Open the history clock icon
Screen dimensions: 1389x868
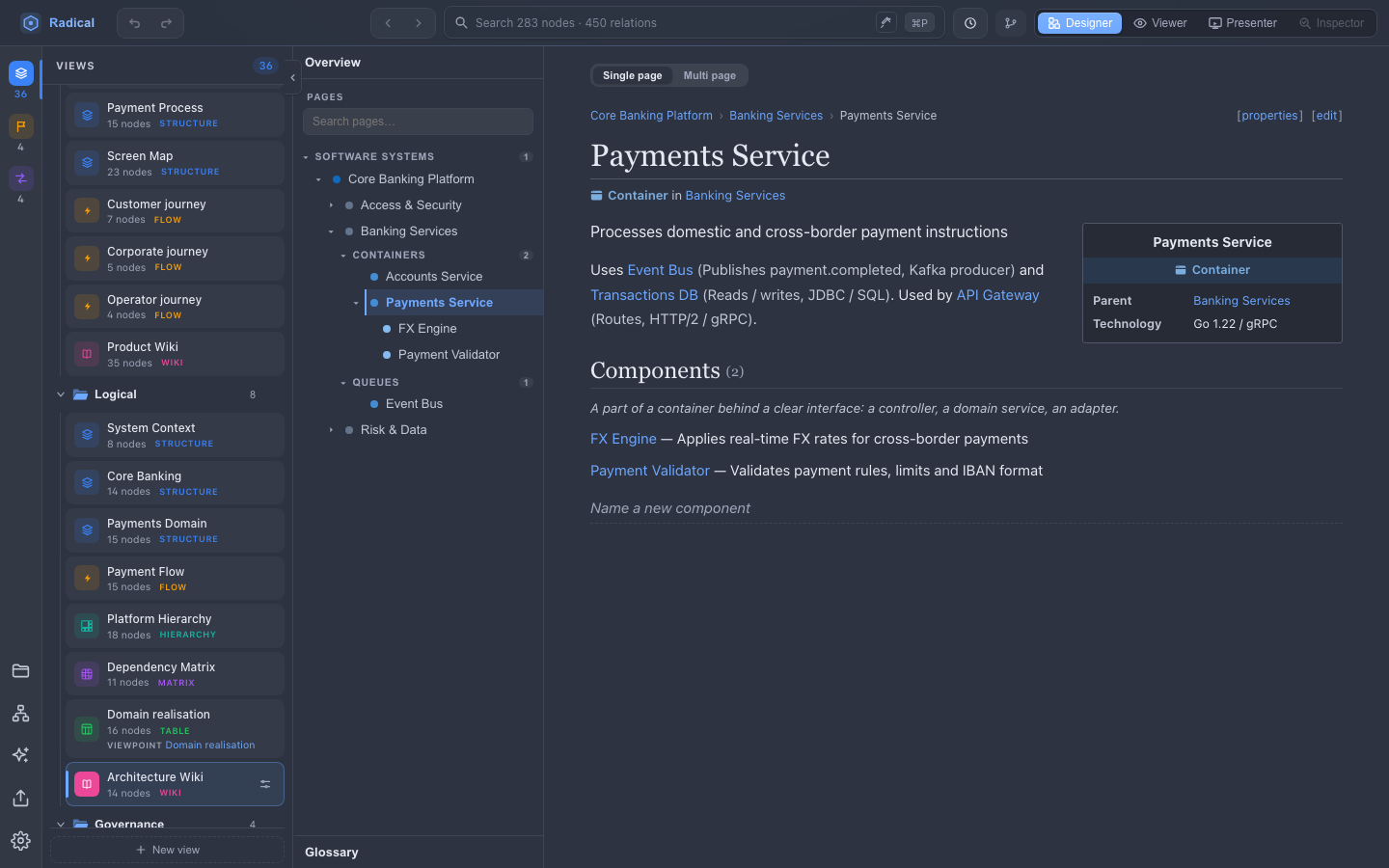pyautogui.click(x=970, y=23)
